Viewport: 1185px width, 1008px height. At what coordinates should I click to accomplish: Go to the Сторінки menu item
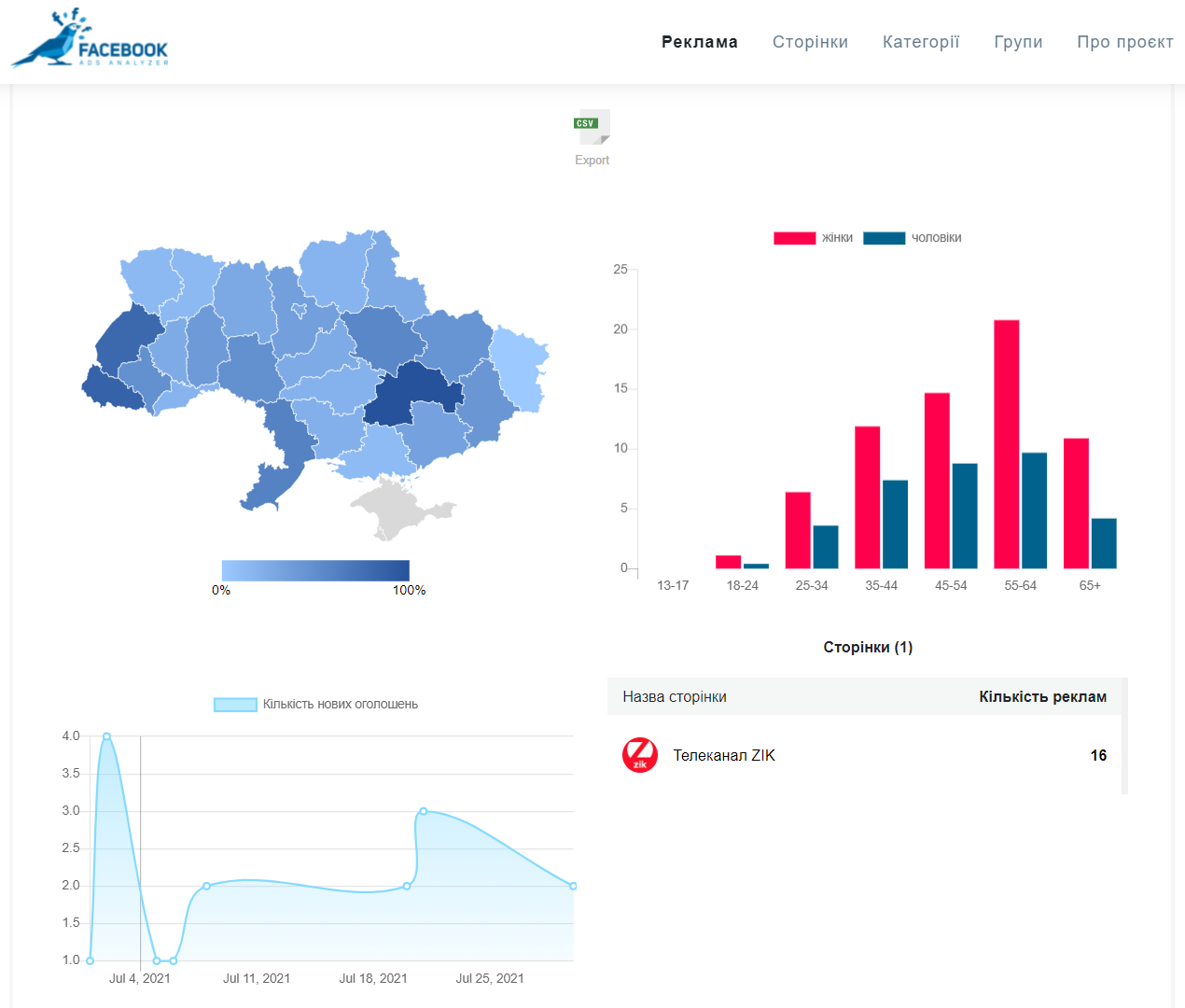pos(810,42)
